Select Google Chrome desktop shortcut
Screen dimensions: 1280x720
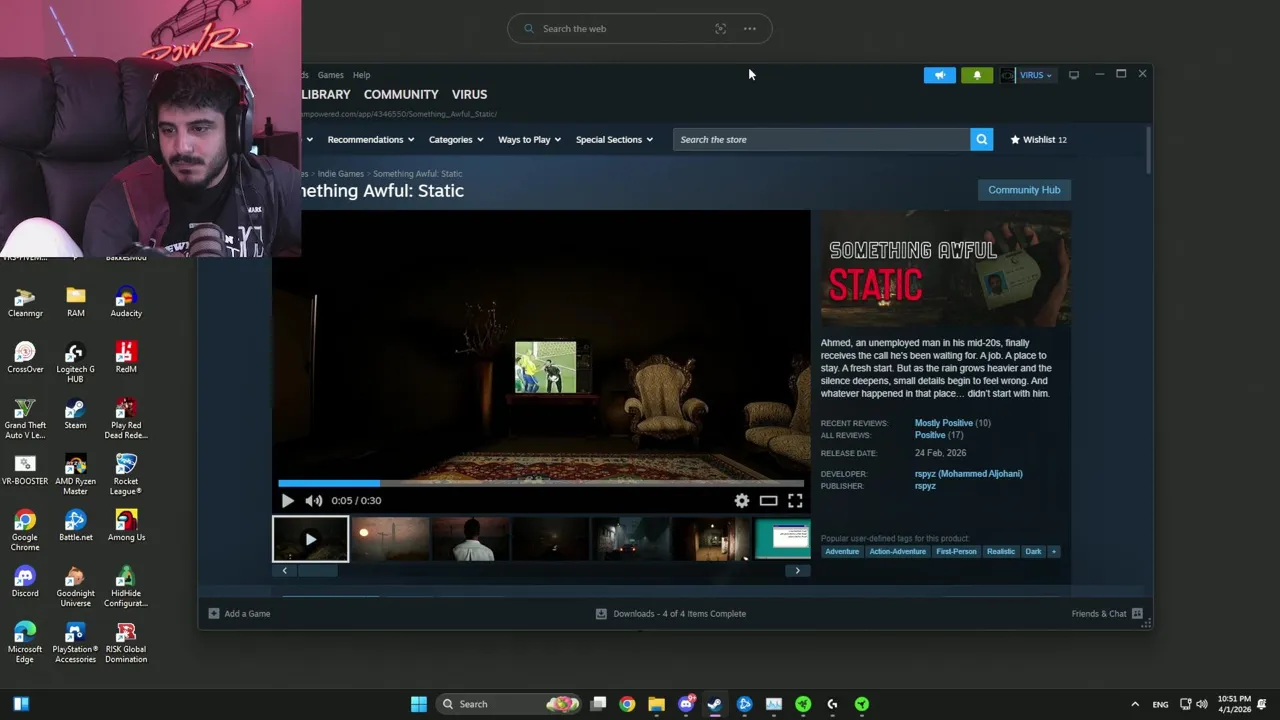click(25, 530)
